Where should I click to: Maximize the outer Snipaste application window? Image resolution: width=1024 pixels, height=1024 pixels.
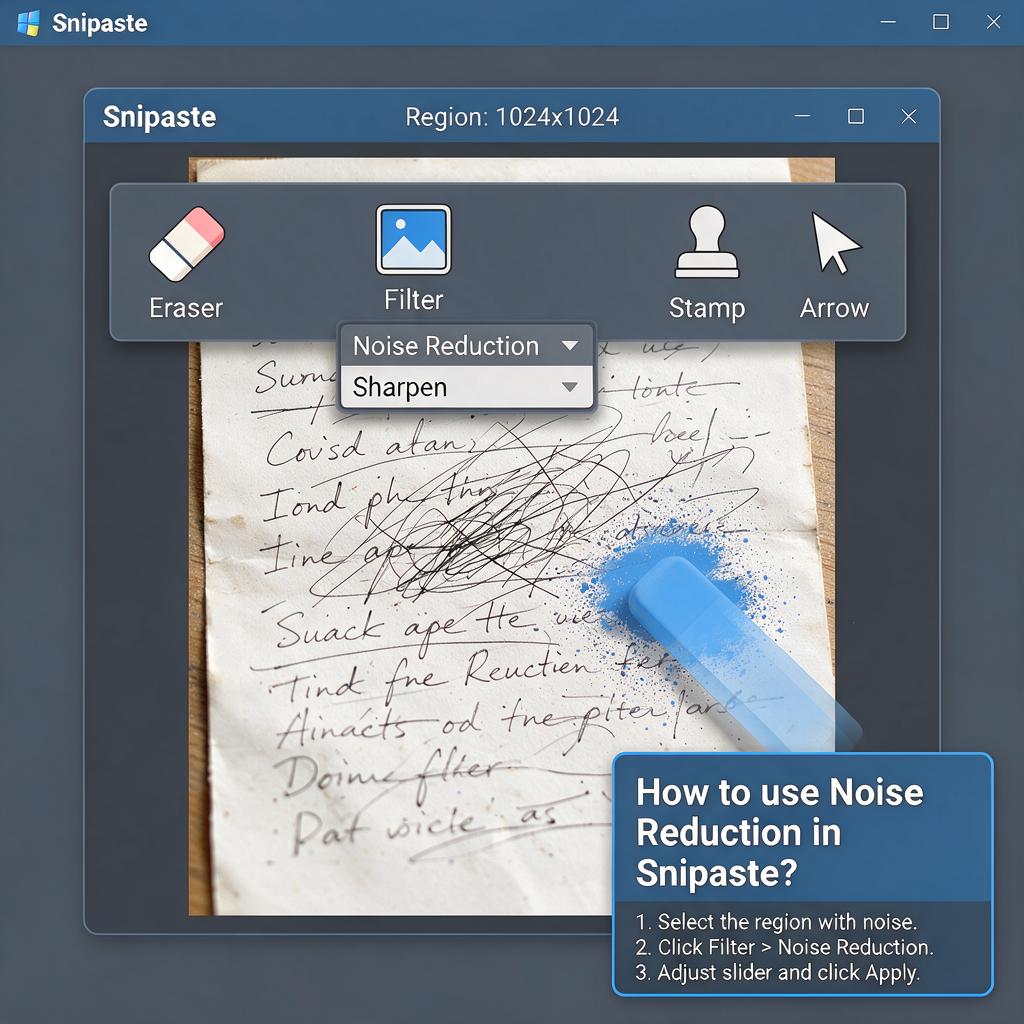pyautogui.click(x=941, y=22)
